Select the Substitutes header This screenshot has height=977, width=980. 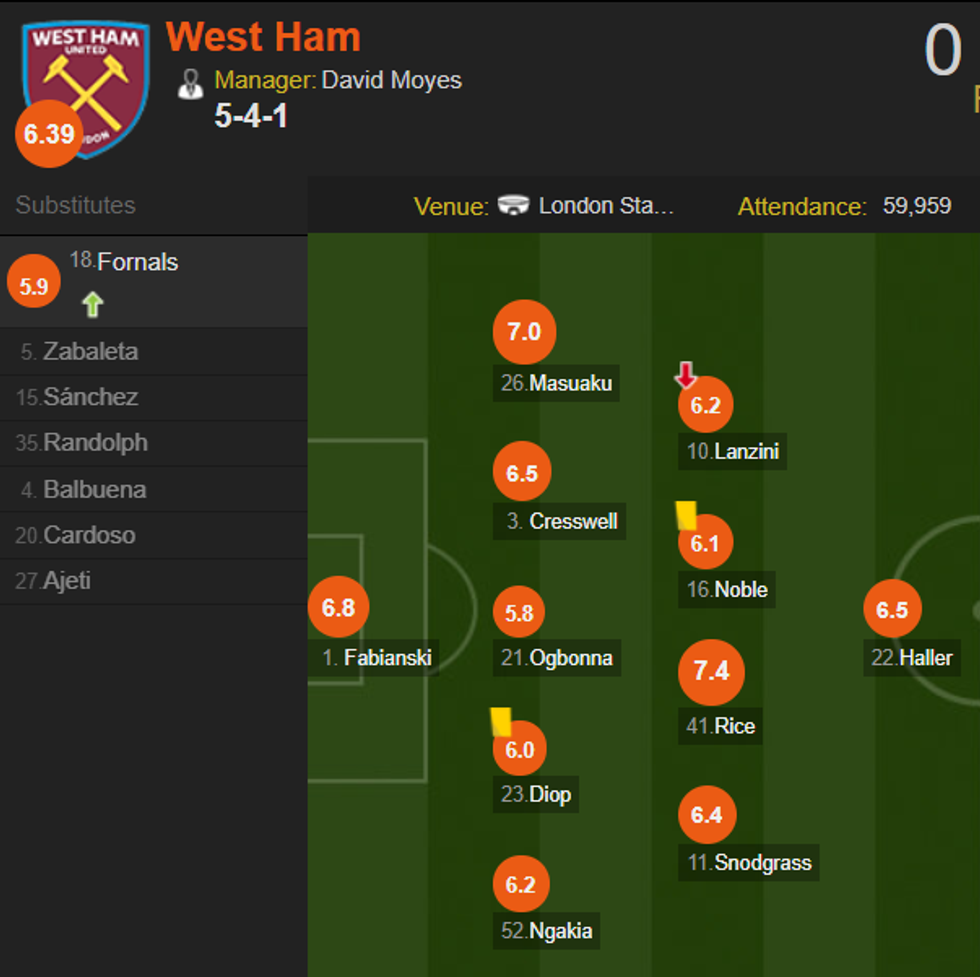pyautogui.click(x=75, y=205)
